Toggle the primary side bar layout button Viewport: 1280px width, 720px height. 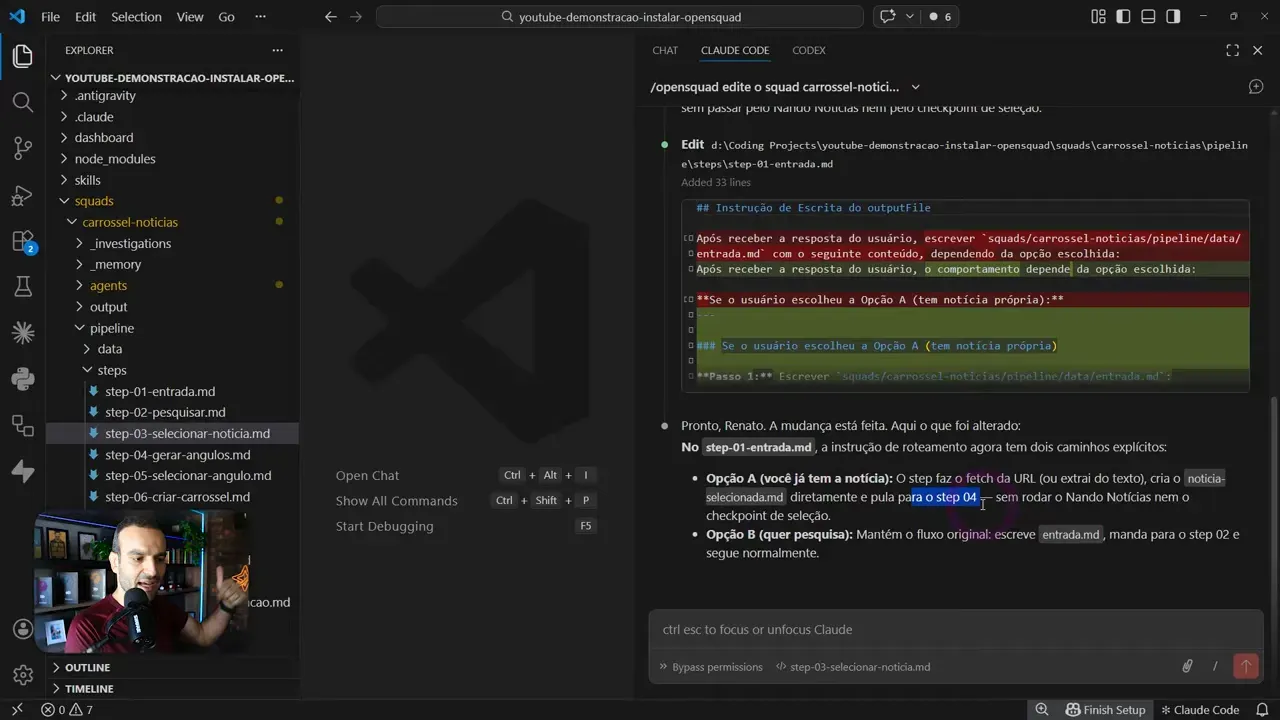tap(1123, 17)
